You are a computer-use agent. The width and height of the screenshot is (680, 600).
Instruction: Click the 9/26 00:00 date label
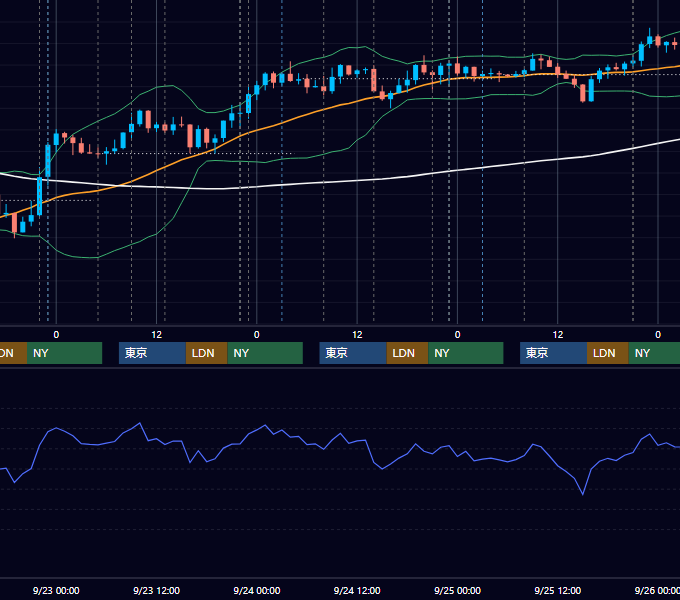coord(657,590)
